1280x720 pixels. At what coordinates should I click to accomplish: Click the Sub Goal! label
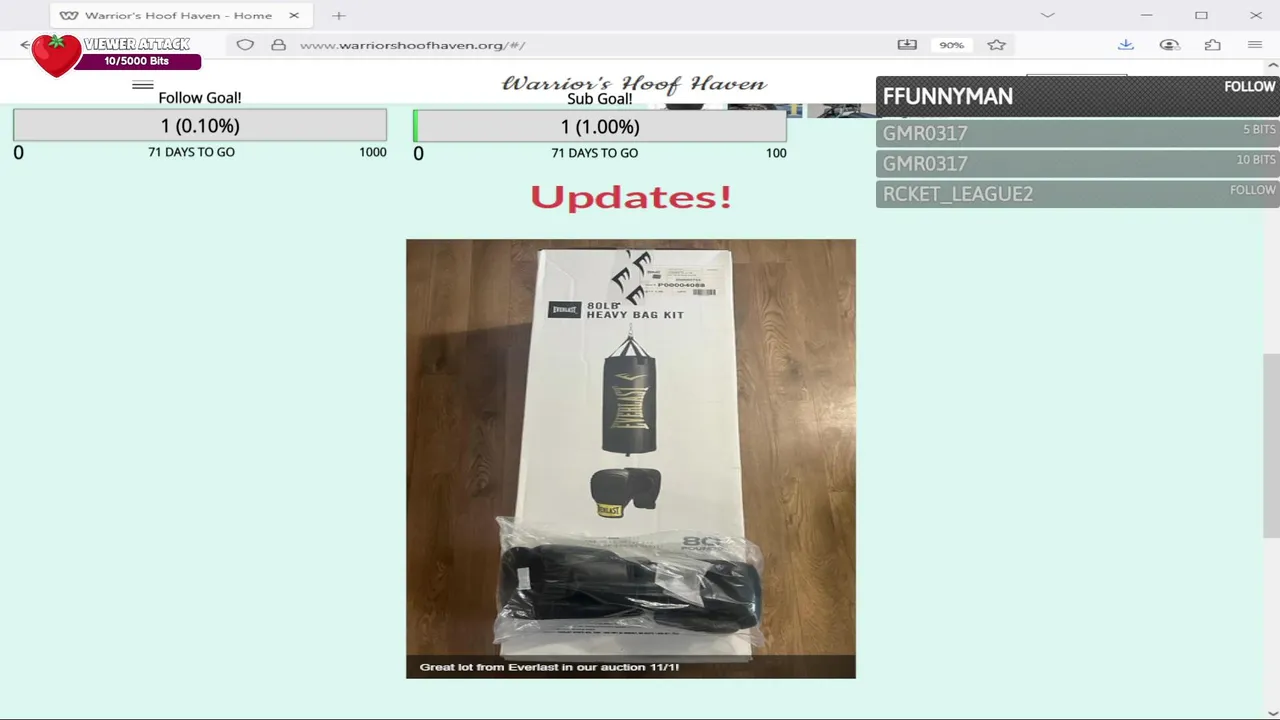pyautogui.click(x=600, y=99)
